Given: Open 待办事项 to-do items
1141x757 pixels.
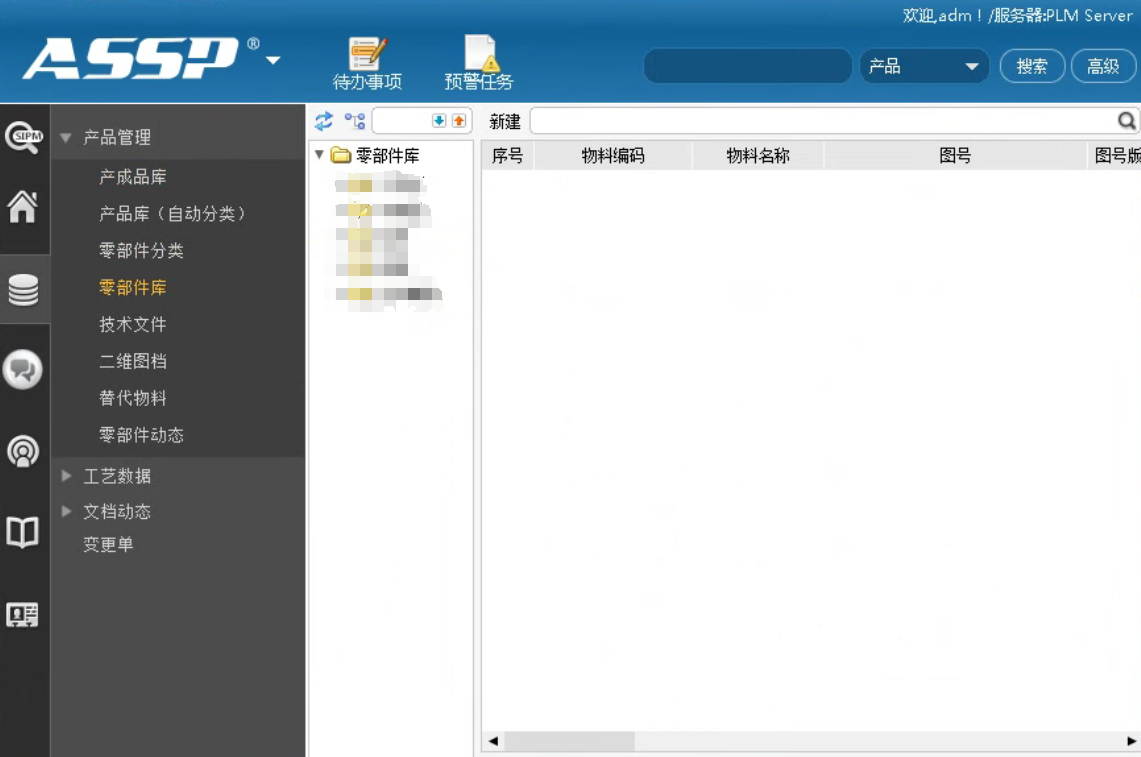Looking at the screenshot, I should [x=367, y=63].
